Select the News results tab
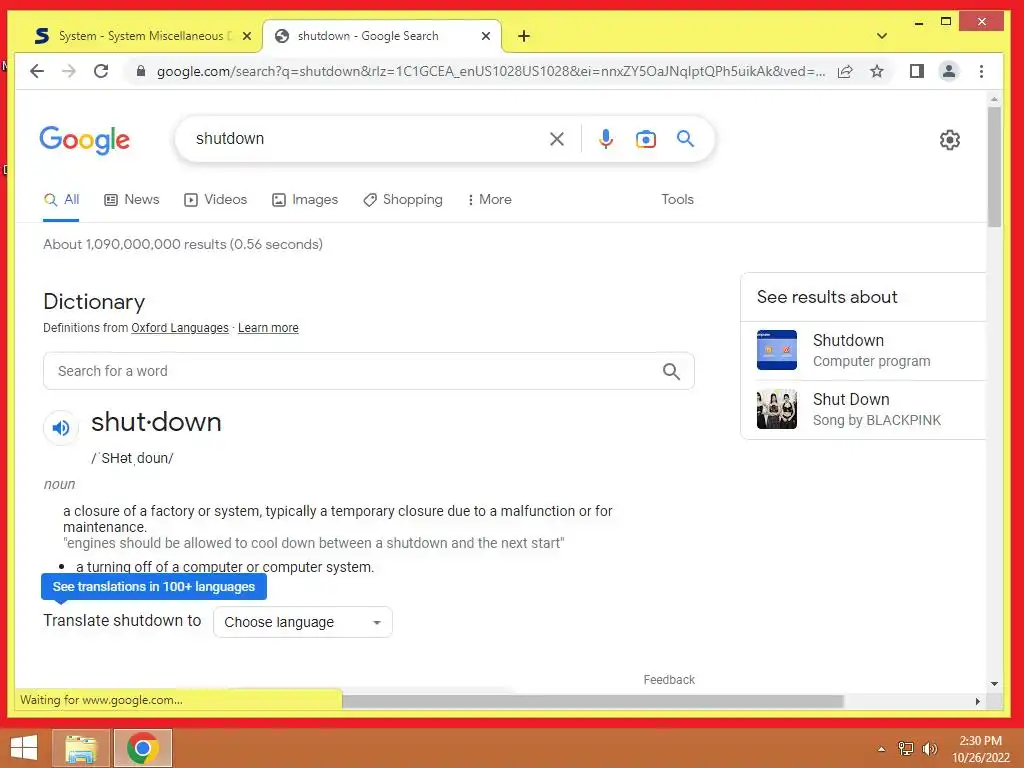The image size is (1024, 768). pos(132,200)
